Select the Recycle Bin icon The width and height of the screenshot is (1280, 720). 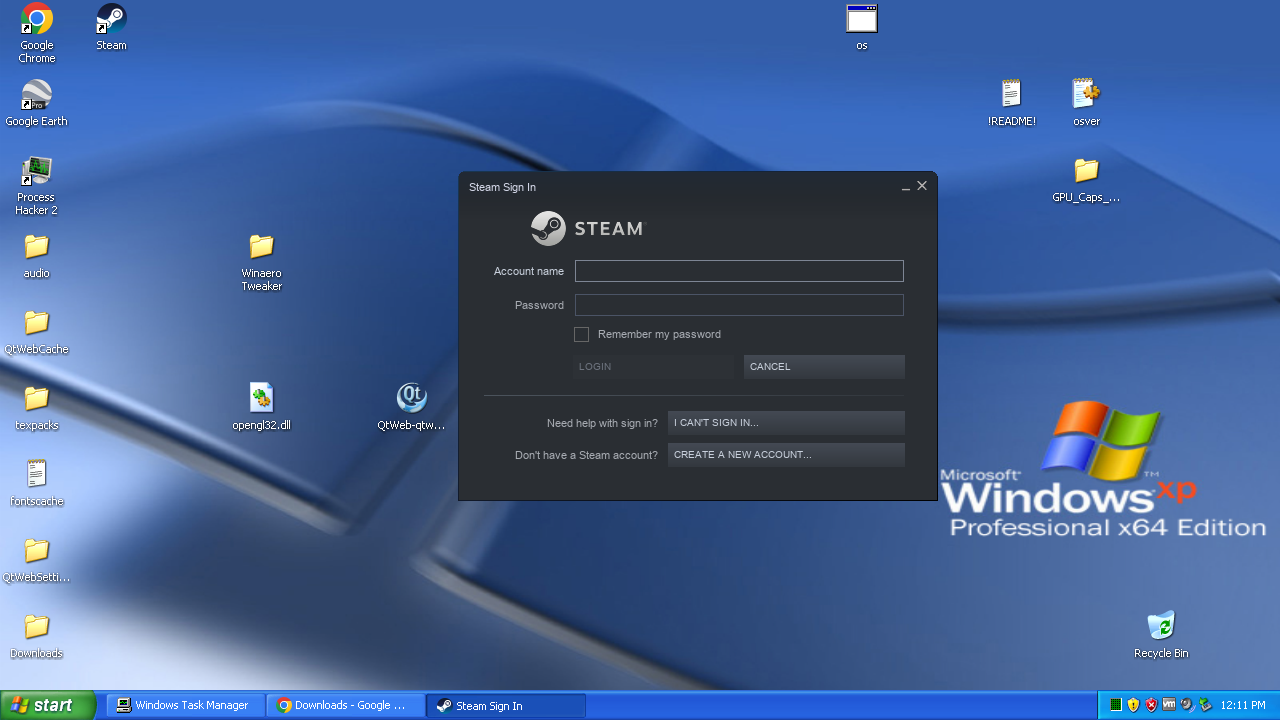pyautogui.click(x=1162, y=627)
